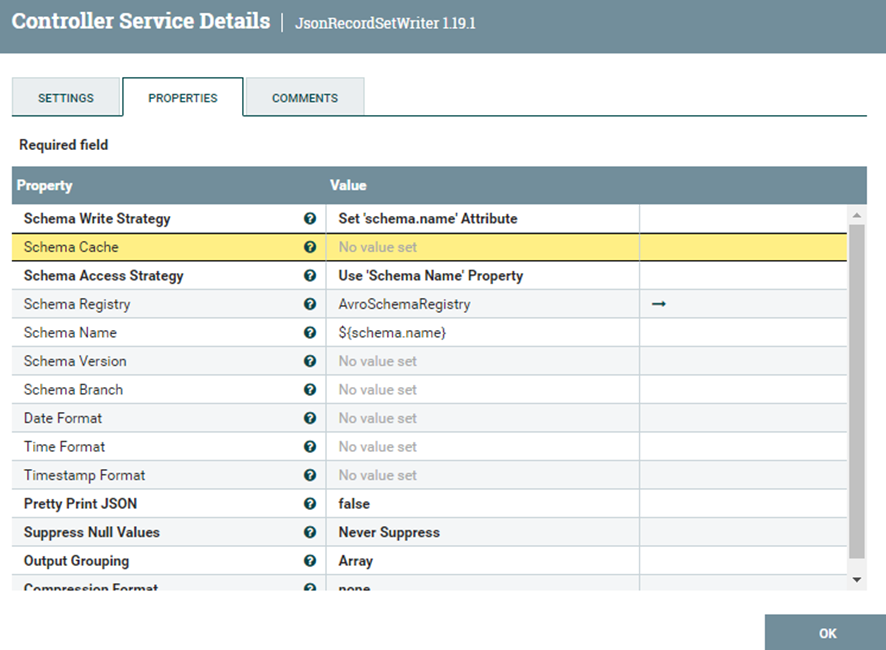The image size is (886, 650).
Task: Select 'Pretty Print JSON' property name
Action: coord(80,504)
